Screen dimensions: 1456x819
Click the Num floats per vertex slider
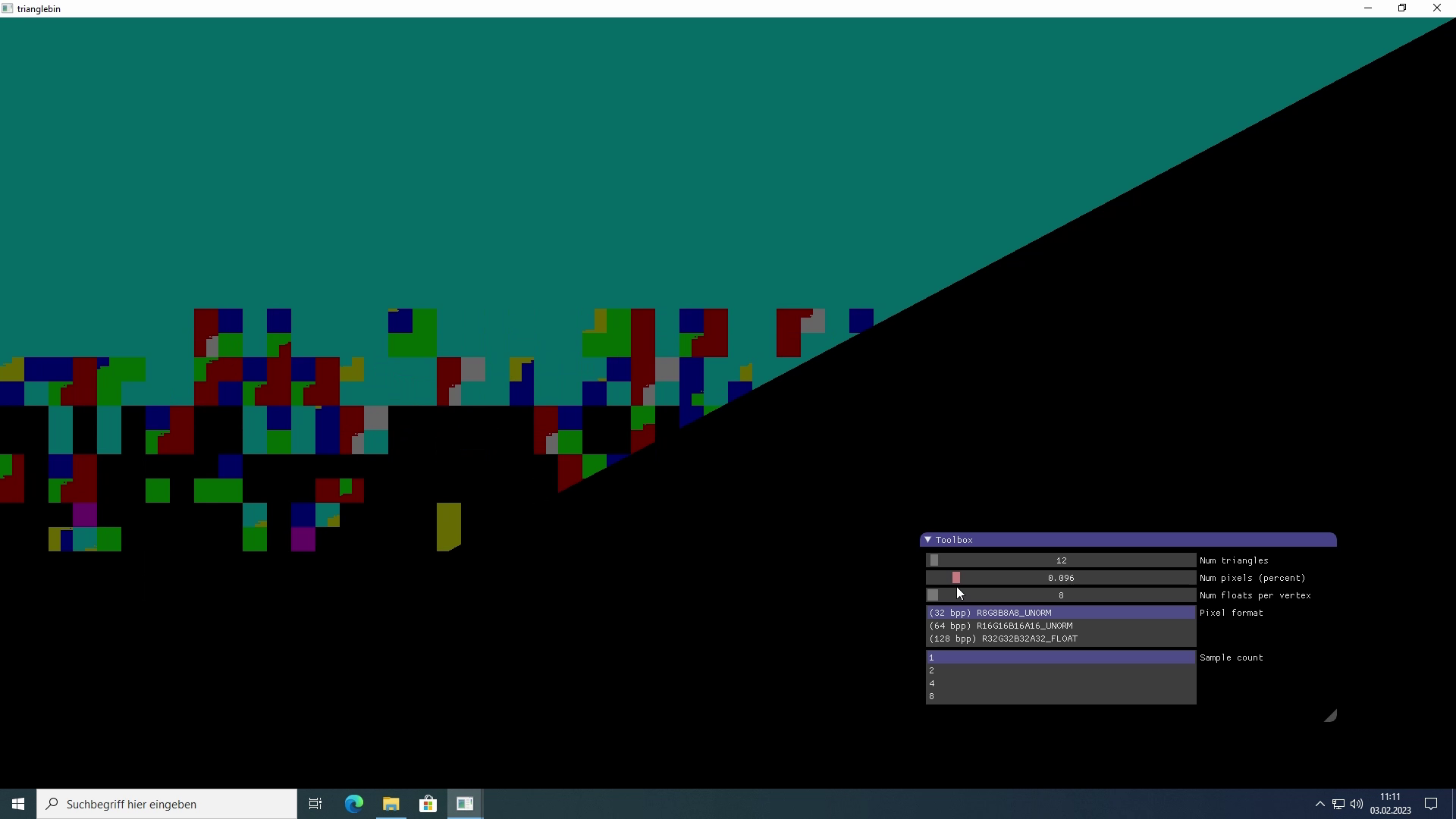[x=1060, y=595]
